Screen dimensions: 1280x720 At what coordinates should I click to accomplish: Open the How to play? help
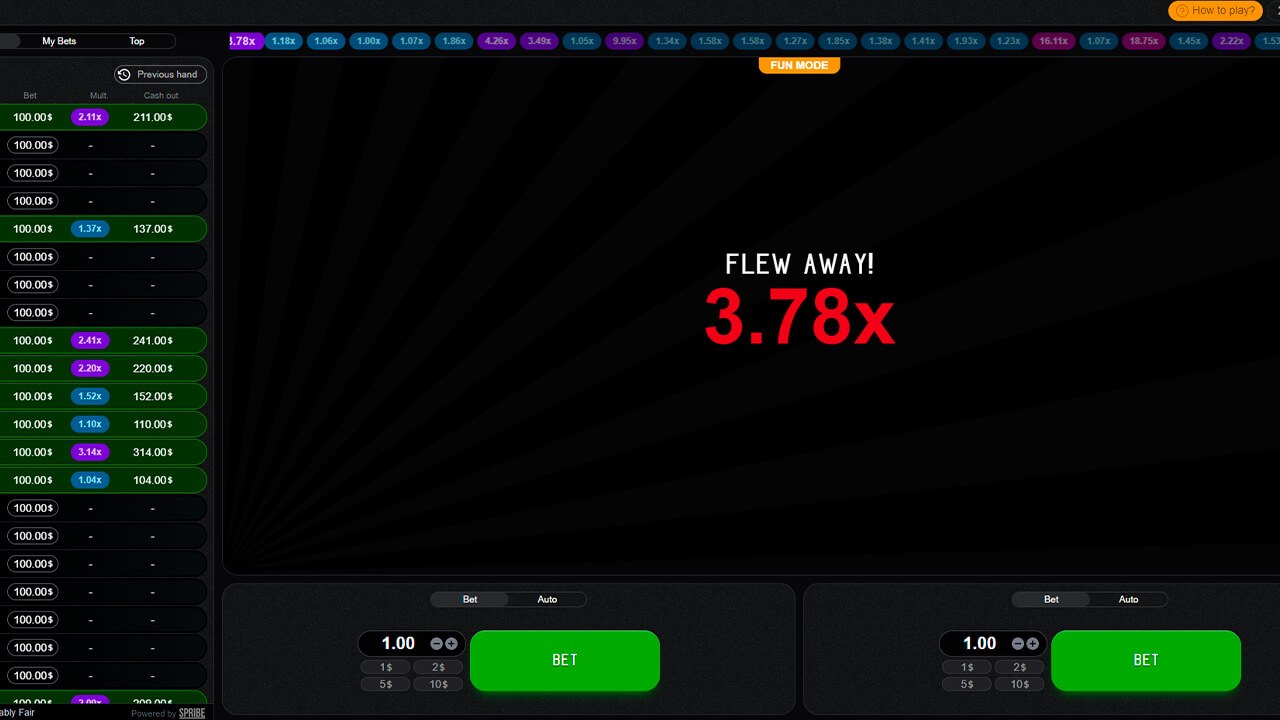[1215, 10]
